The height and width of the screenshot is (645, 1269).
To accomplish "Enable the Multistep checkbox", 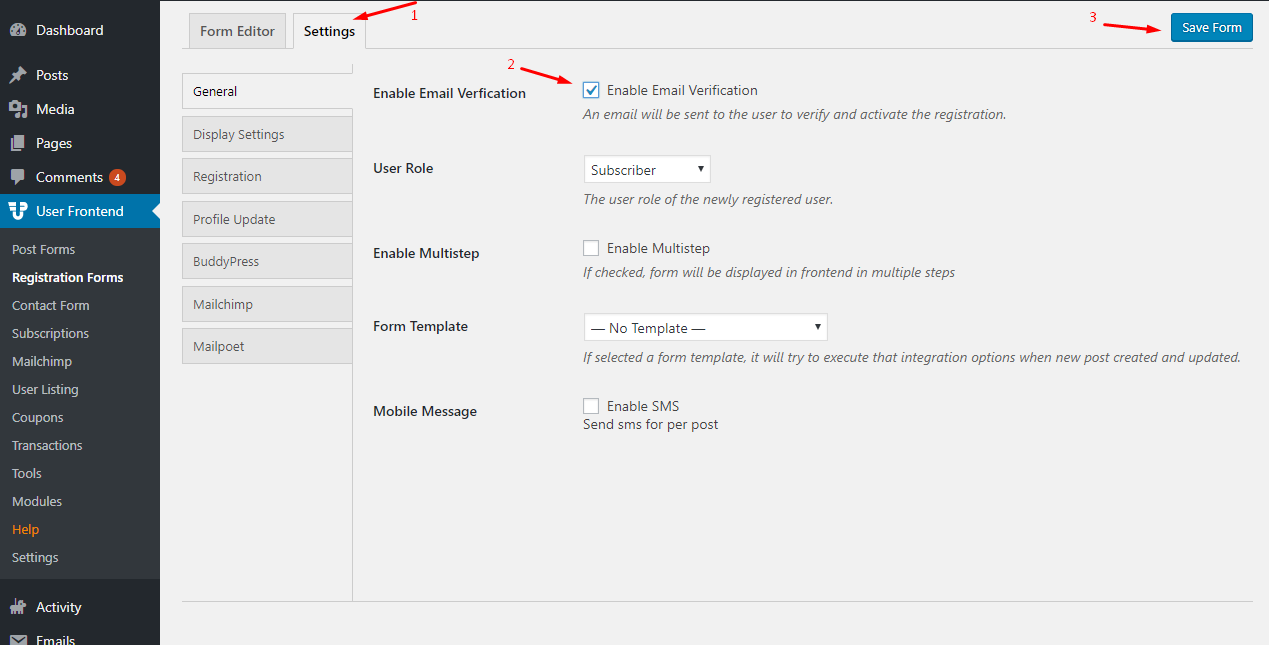I will (x=591, y=248).
